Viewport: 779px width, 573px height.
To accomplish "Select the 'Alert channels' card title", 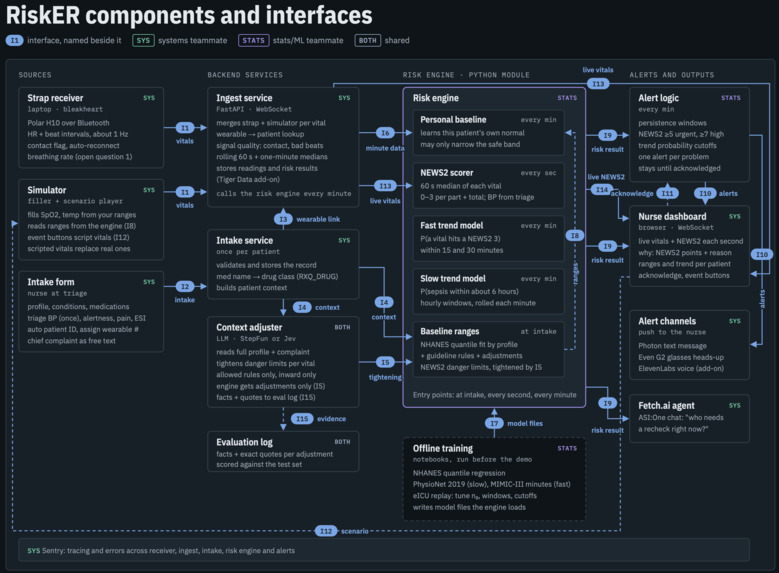I will [667, 321].
